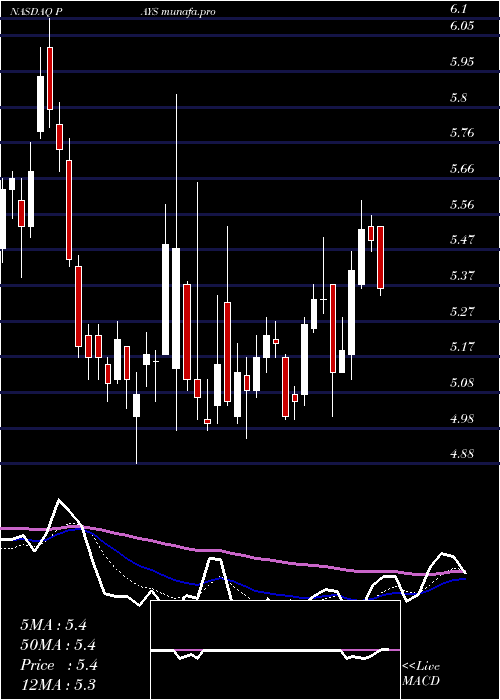Click the 6.05 price axis label

(462, 26)
